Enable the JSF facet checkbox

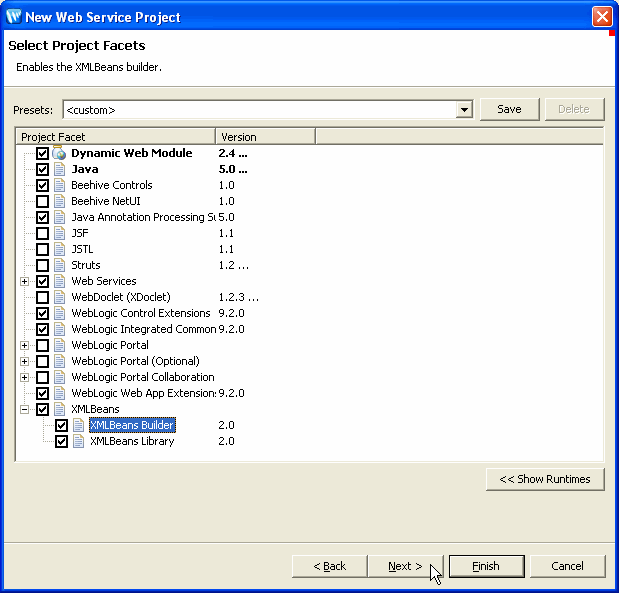point(43,233)
